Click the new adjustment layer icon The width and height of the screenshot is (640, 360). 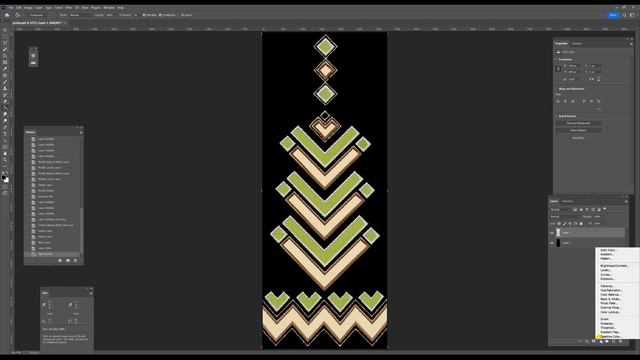tap(600, 341)
